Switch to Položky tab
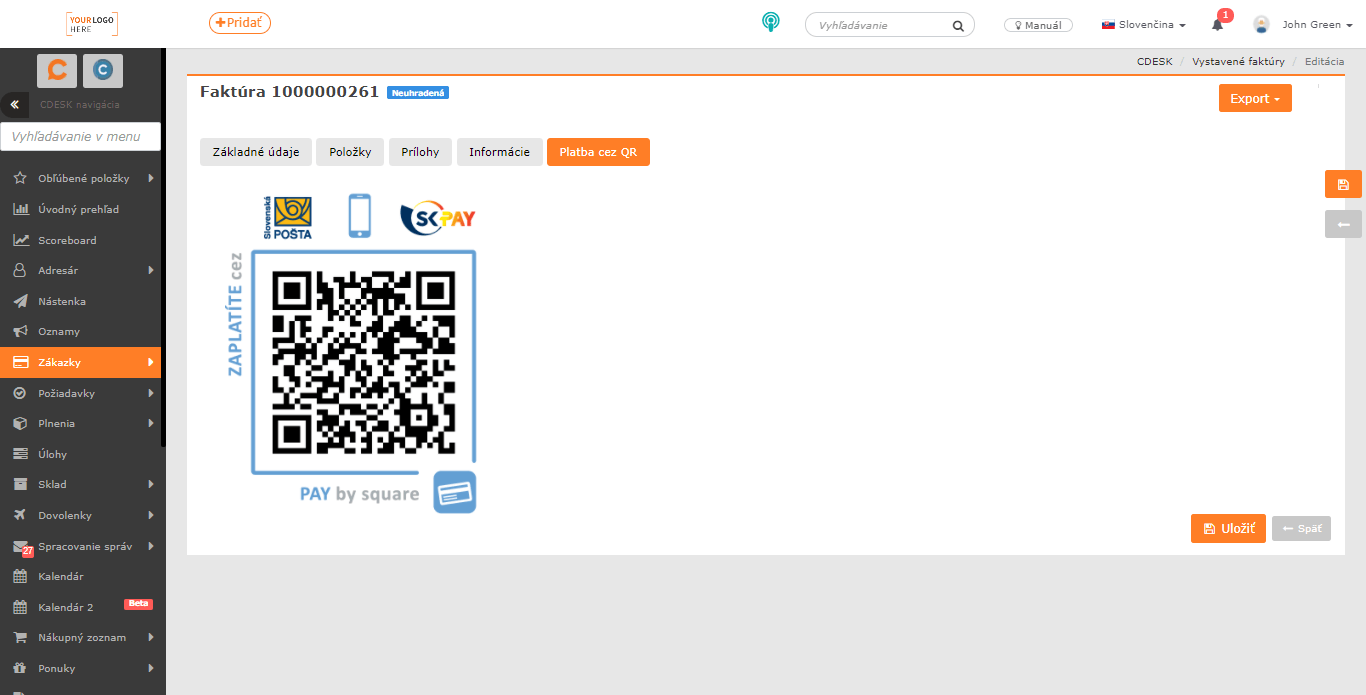Viewport: 1366px width, 695px height. tap(351, 152)
